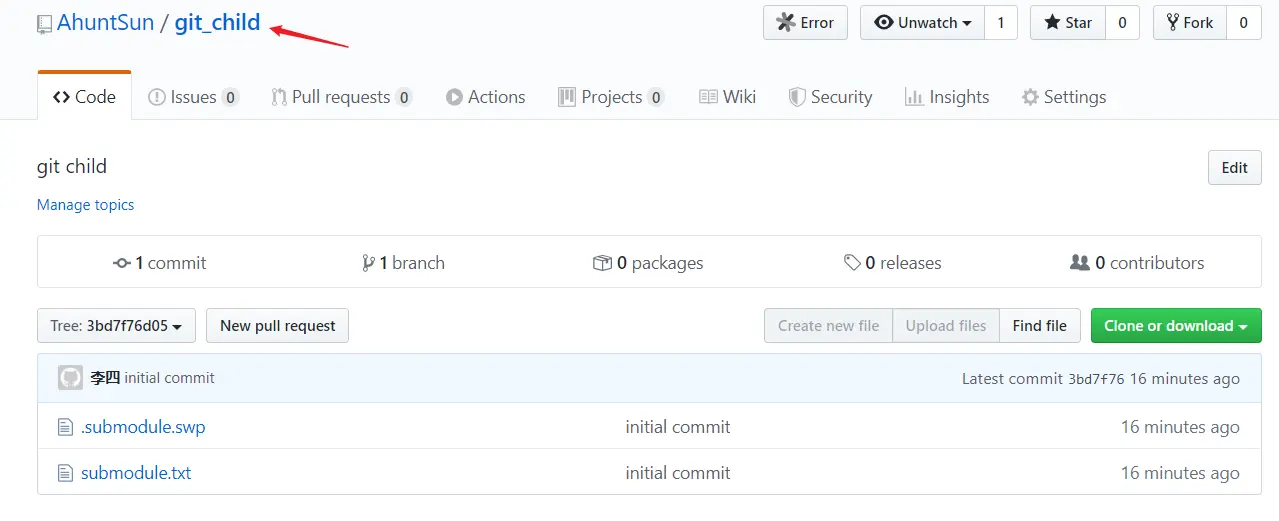Expand the Tree: 3bd7f76d05 branch selector
Screen dimensions: 1279x521
pyautogui.click(x=116, y=326)
